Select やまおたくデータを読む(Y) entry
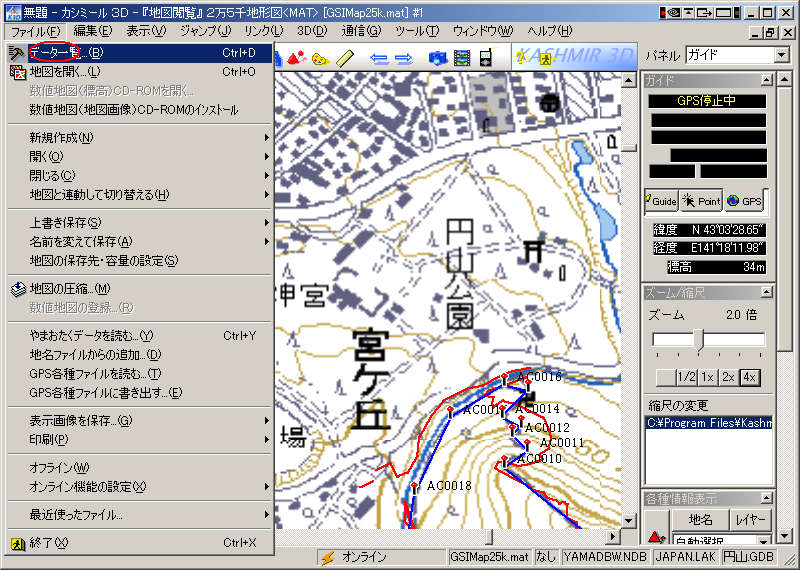This screenshot has width=800, height=570. tap(140, 336)
